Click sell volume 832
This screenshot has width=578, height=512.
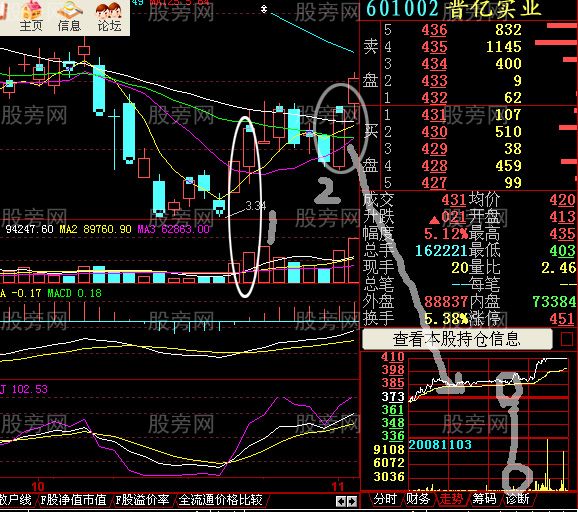(x=508, y=30)
